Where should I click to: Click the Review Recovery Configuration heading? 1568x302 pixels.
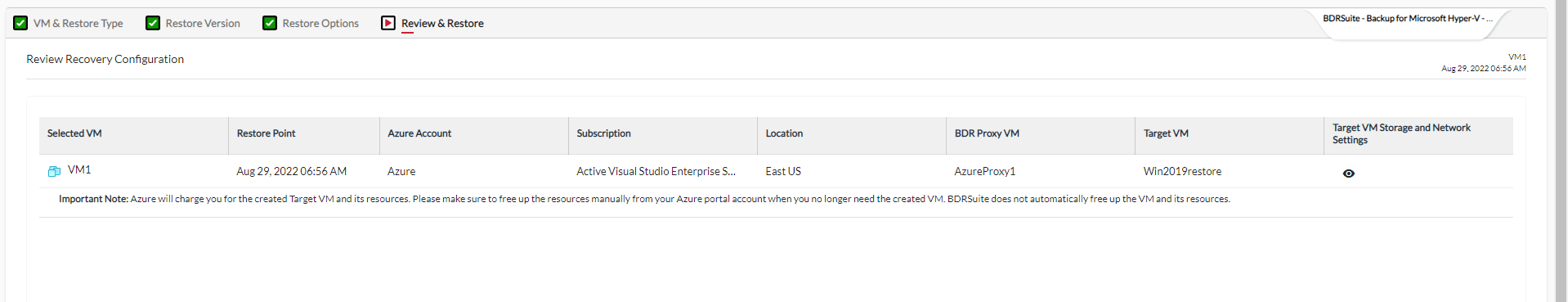point(105,59)
